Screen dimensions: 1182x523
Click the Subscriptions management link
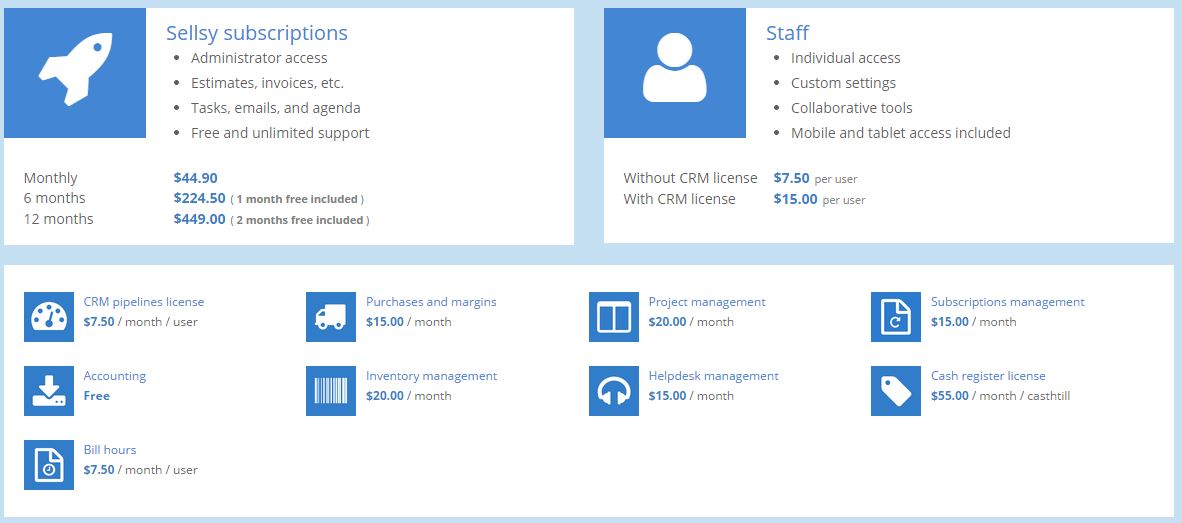coord(1007,302)
